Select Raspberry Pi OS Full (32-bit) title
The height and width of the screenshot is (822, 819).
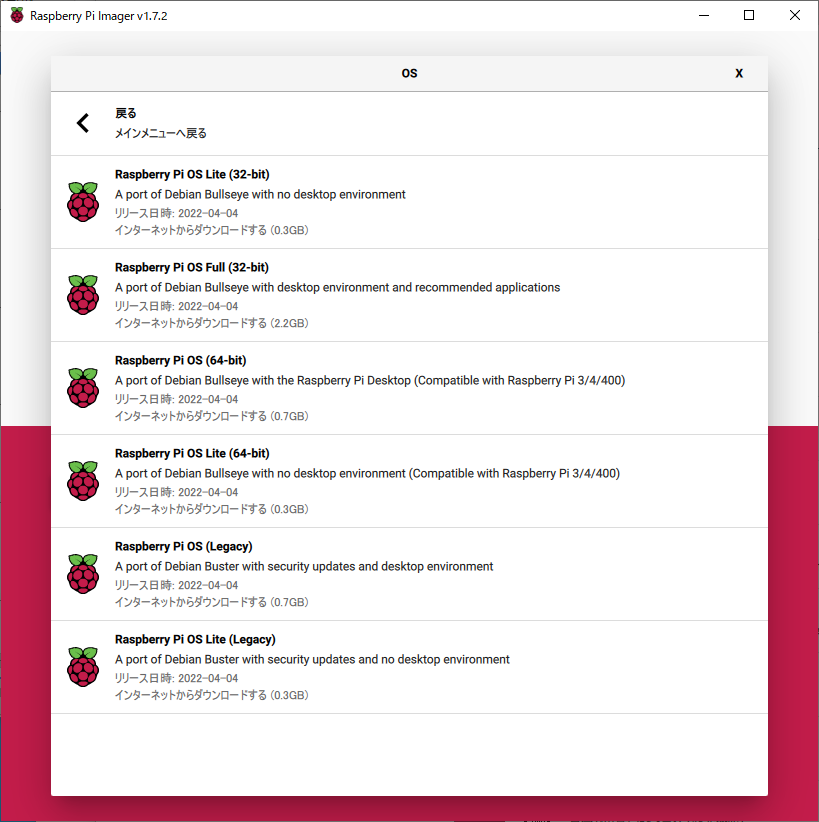191,267
